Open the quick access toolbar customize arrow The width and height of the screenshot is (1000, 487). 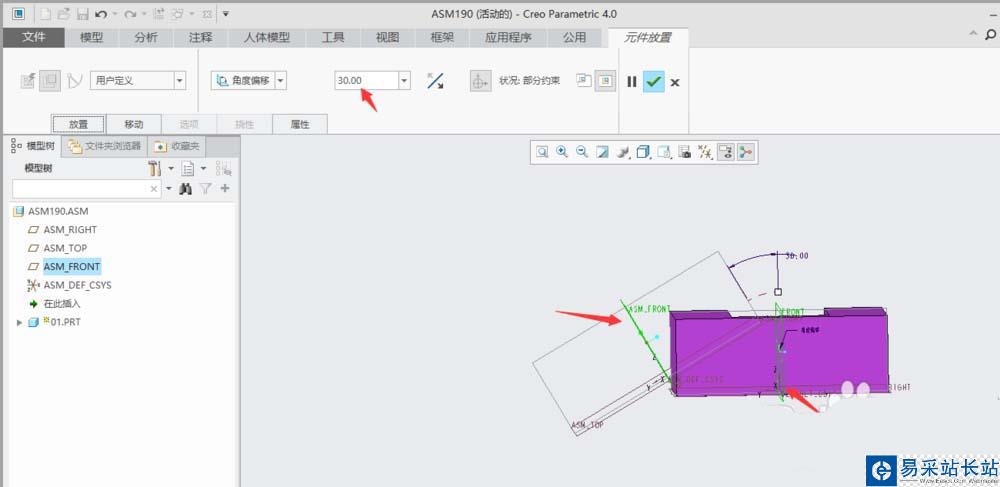[x=226, y=13]
